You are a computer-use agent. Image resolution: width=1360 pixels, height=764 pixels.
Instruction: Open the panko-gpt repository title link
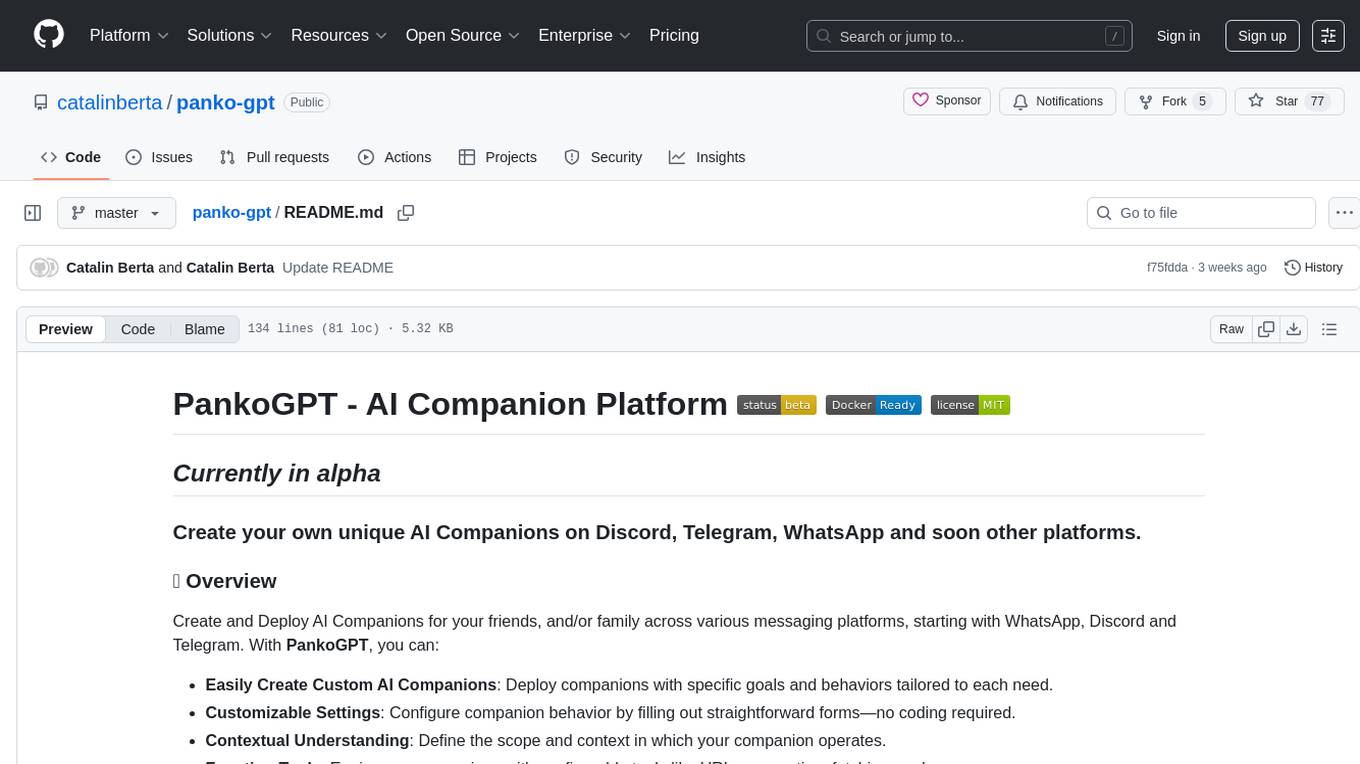(x=226, y=102)
